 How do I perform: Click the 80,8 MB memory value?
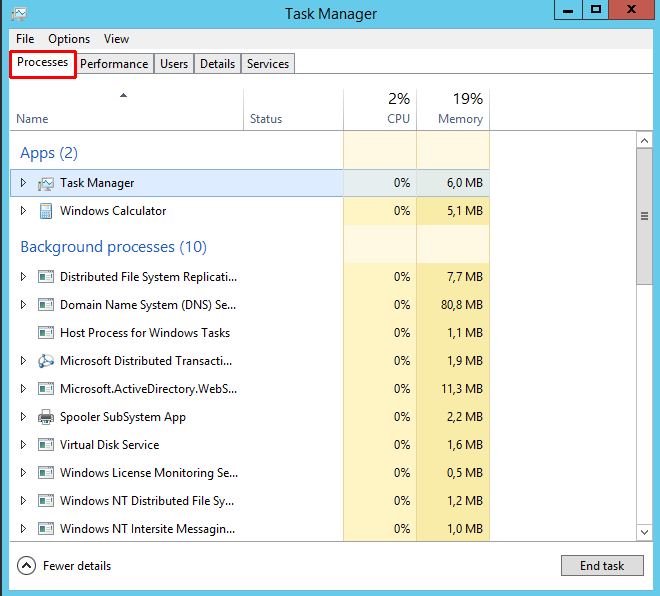point(462,305)
